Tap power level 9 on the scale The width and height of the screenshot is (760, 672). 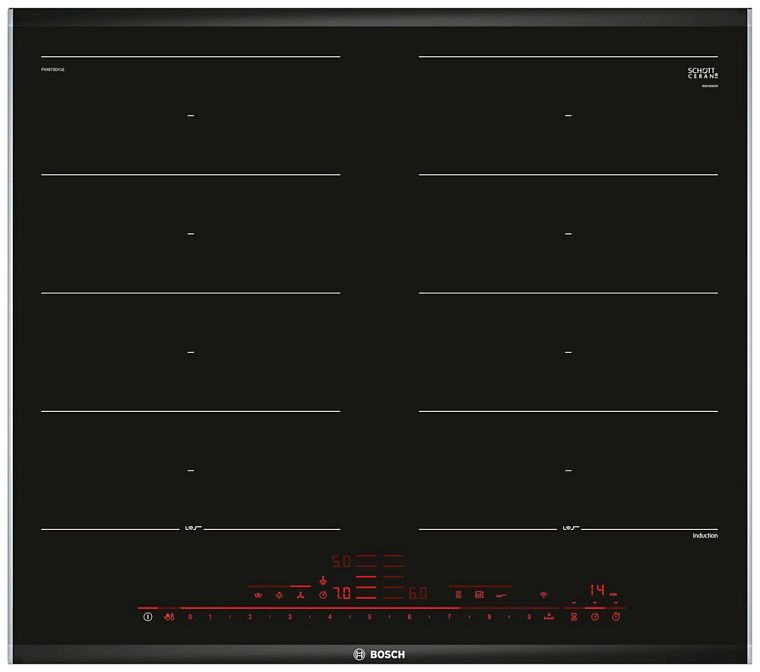[x=529, y=617]
